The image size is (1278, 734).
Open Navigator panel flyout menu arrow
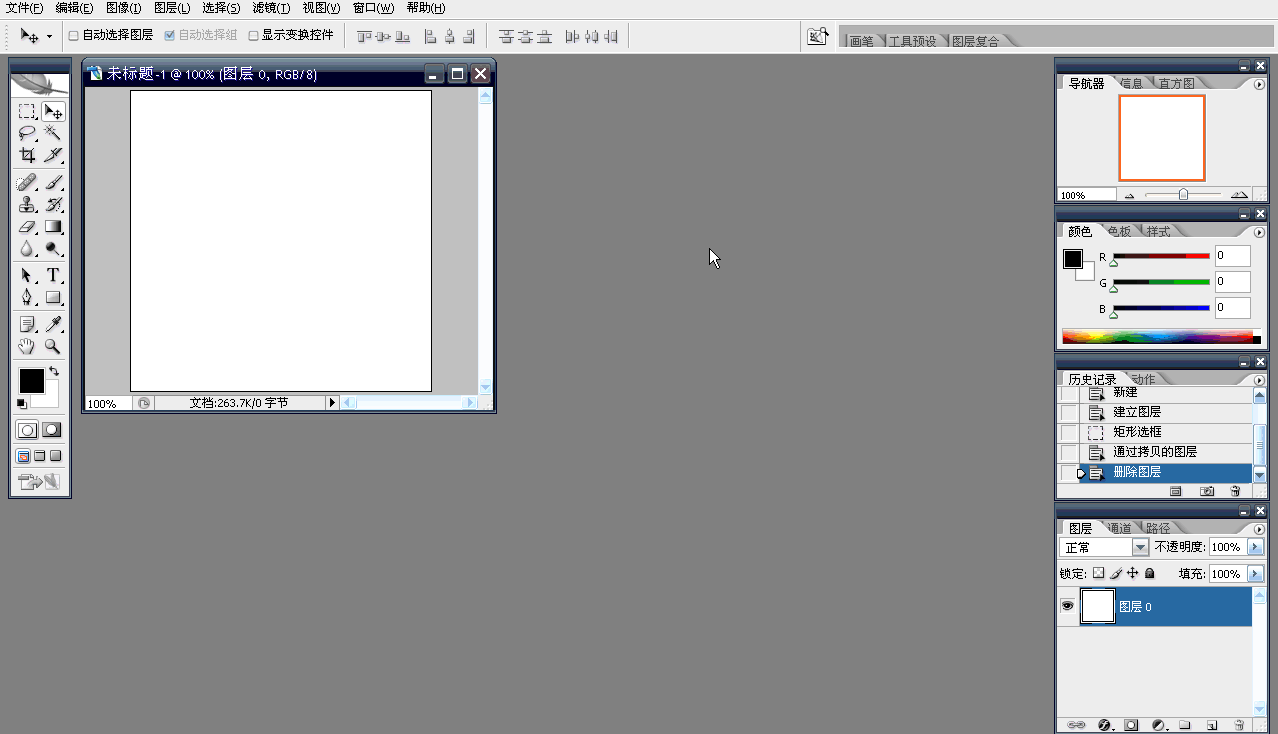click(x=1260, y=85)
